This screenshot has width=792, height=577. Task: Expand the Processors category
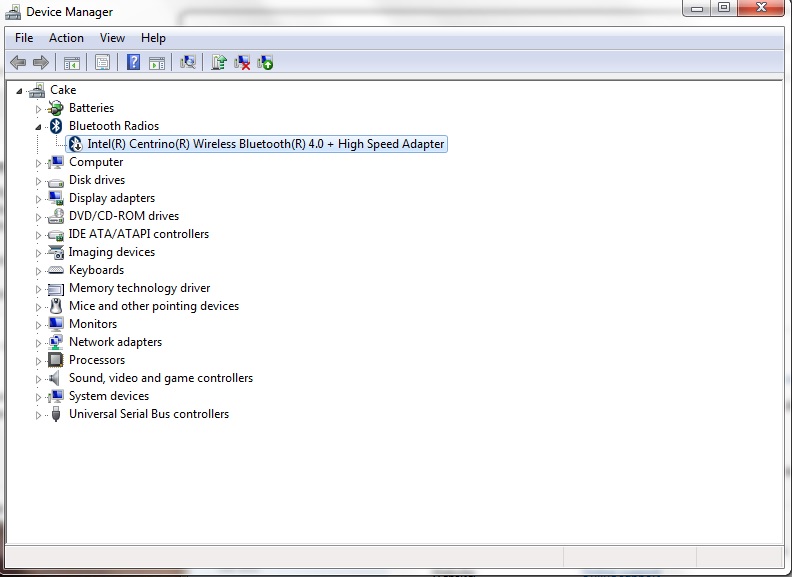click(x=38, y=361)
